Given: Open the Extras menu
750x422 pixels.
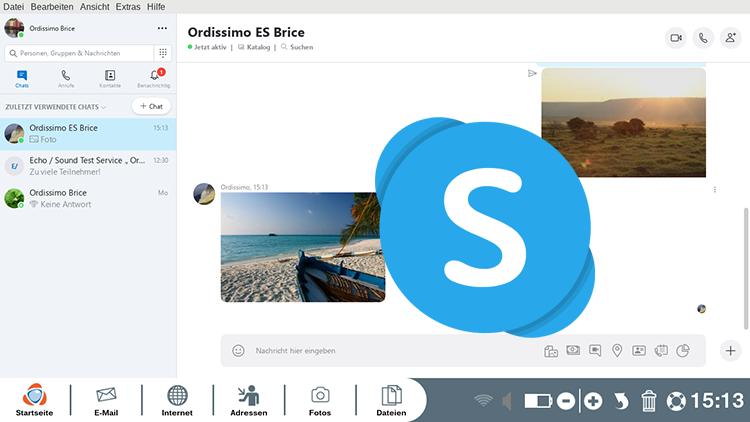Looking at the screenshot, I should [127, 6].
